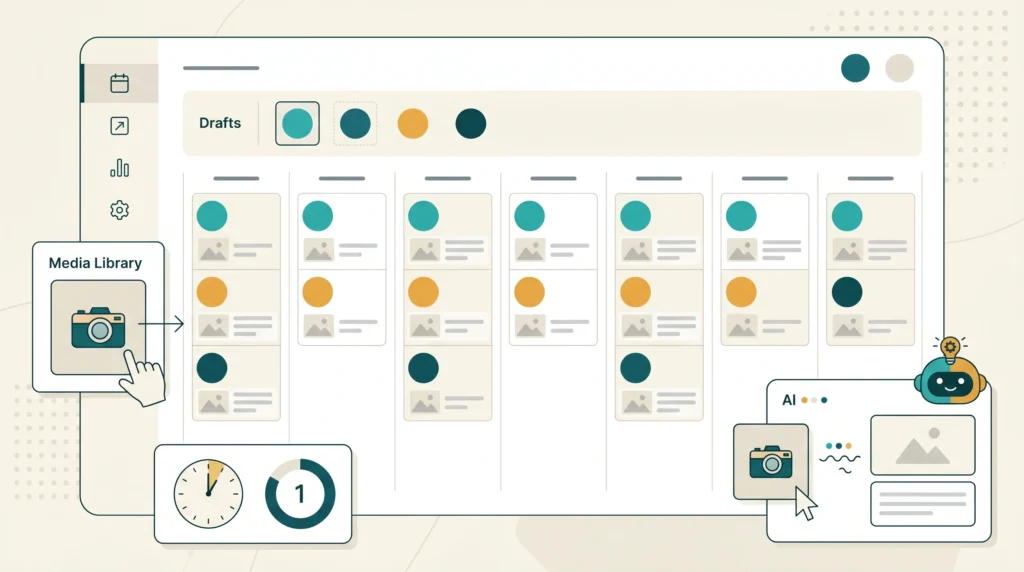1024x572 pixels.
Task: Click the text lines box in AI panel
Action: [923, 503]
